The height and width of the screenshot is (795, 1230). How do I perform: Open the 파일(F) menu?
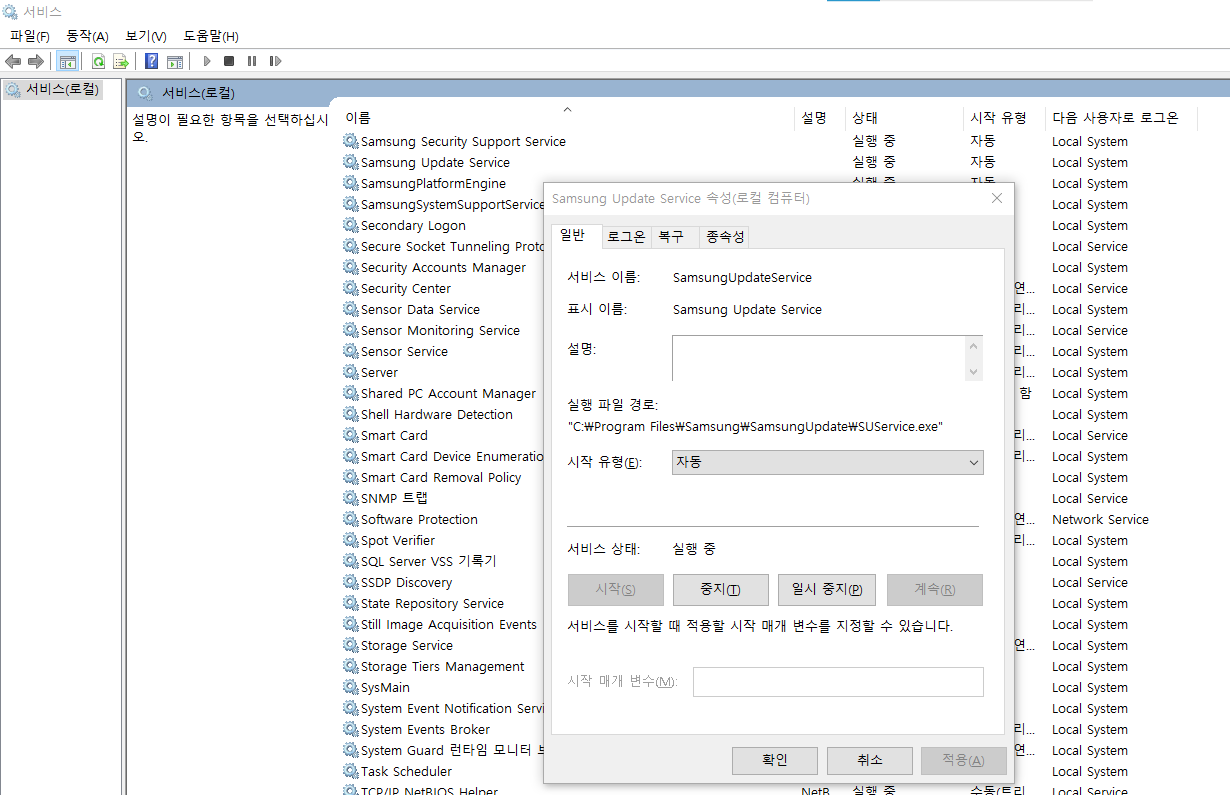pyautogui.click(x=30, y=36)
